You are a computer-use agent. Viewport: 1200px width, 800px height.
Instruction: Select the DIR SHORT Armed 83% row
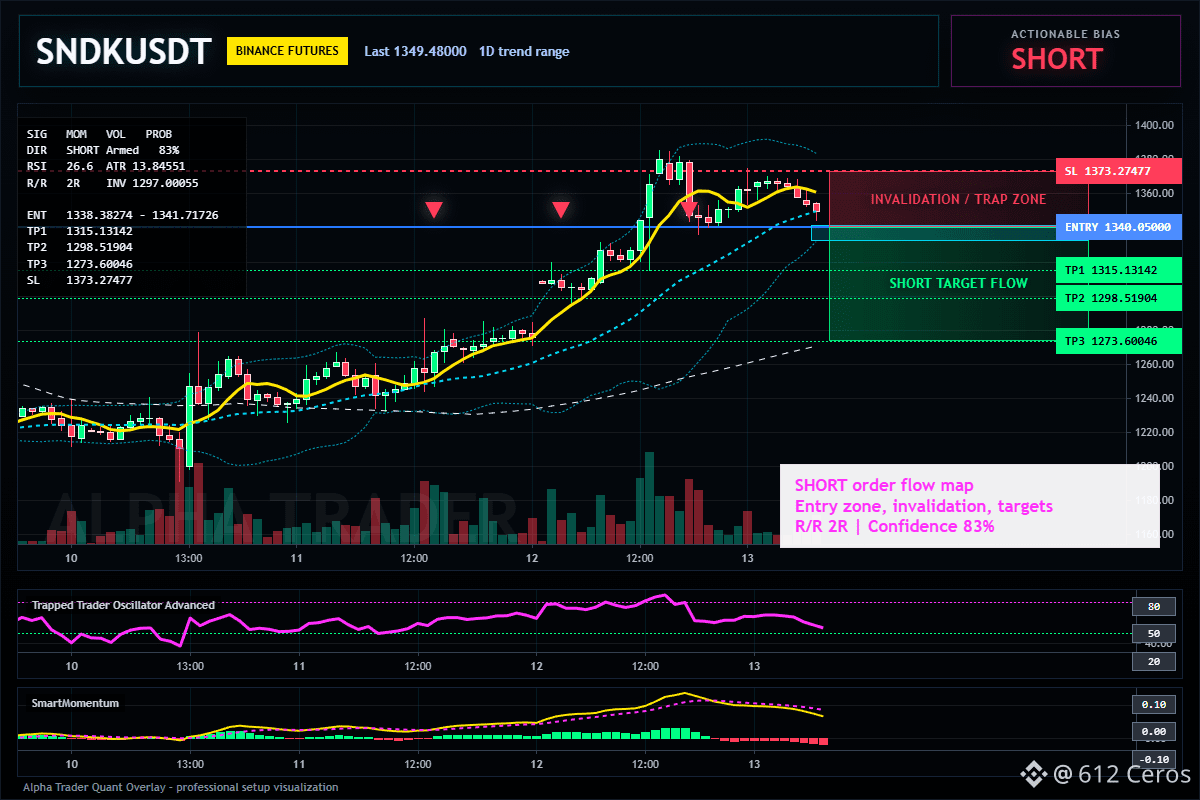point(103,149)
